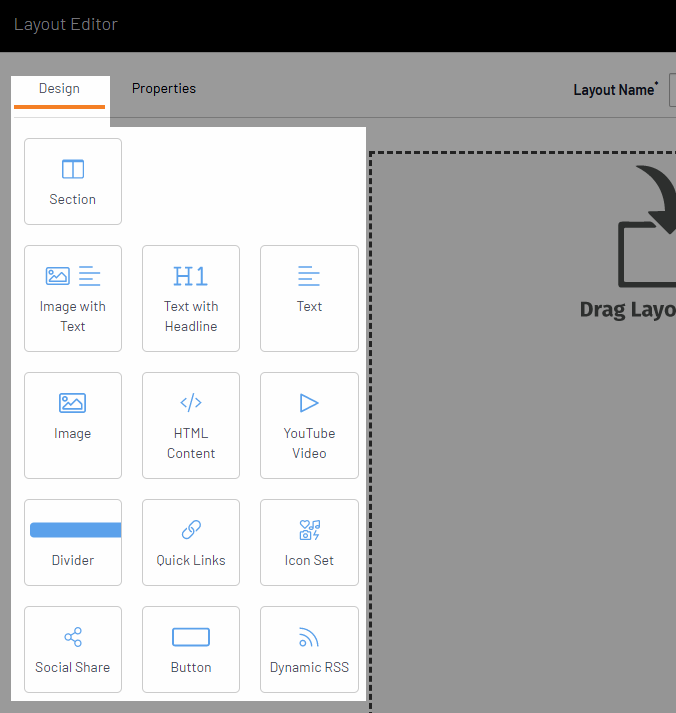Select the Section layout block
The width and height of the screenshot is (676, 713).
pyautogui.click(x=73, y=181)
